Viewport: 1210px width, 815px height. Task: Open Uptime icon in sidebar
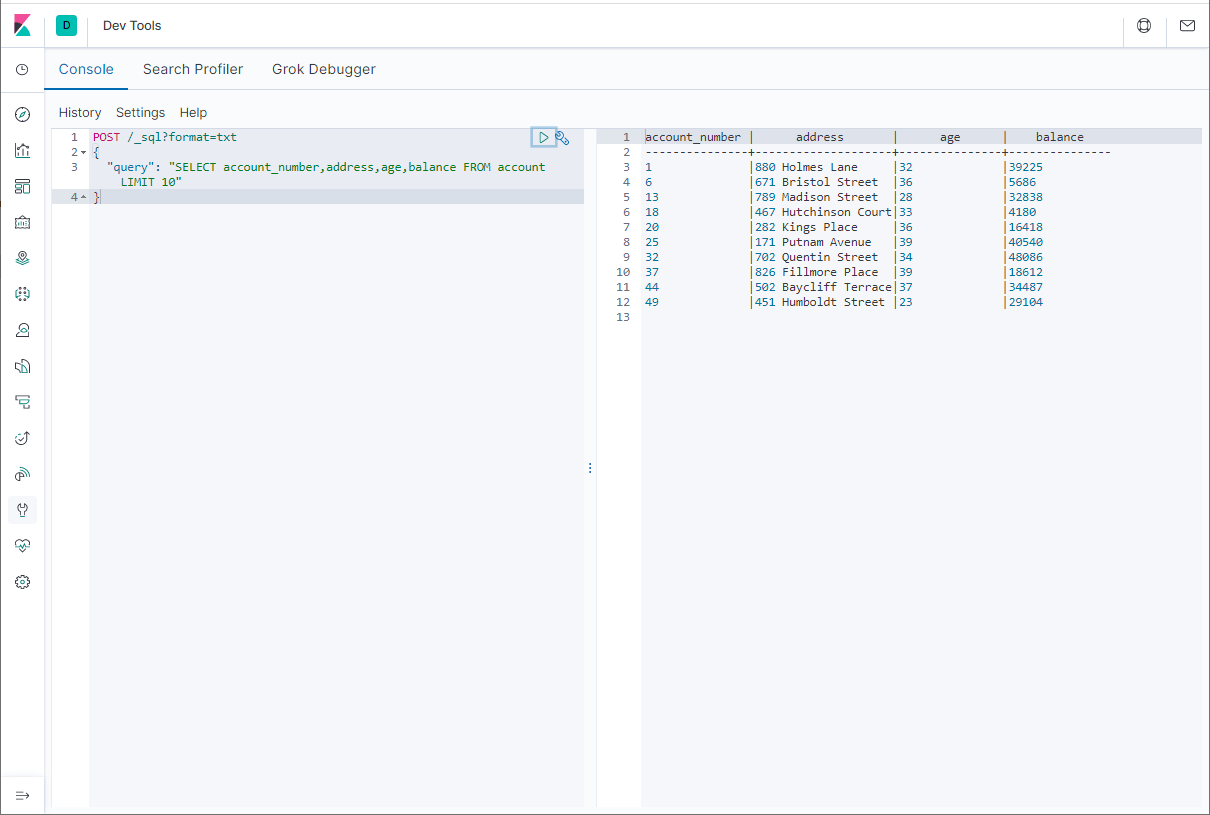coord(22,438)
